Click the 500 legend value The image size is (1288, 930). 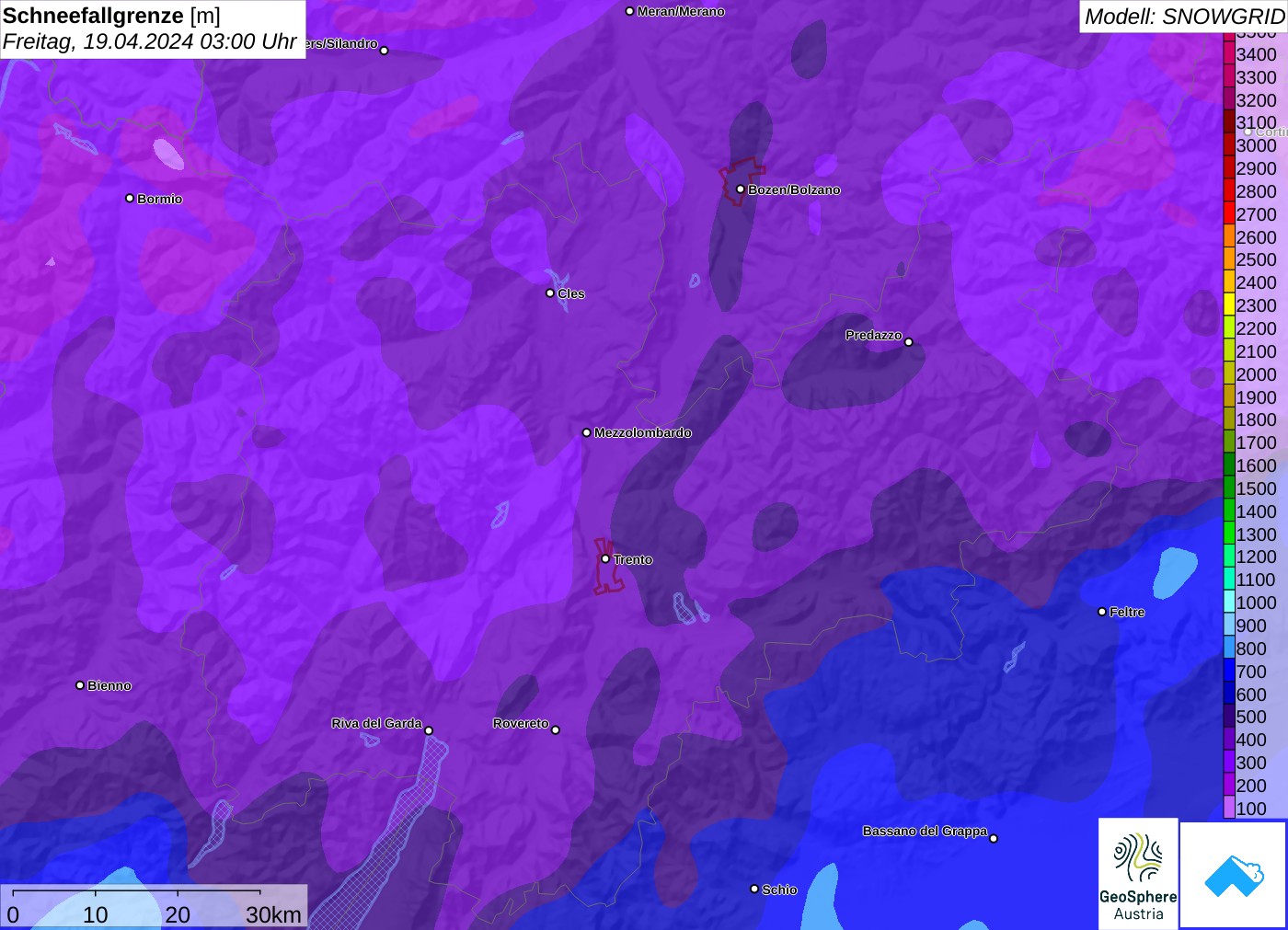click(x=1251, y=717)
